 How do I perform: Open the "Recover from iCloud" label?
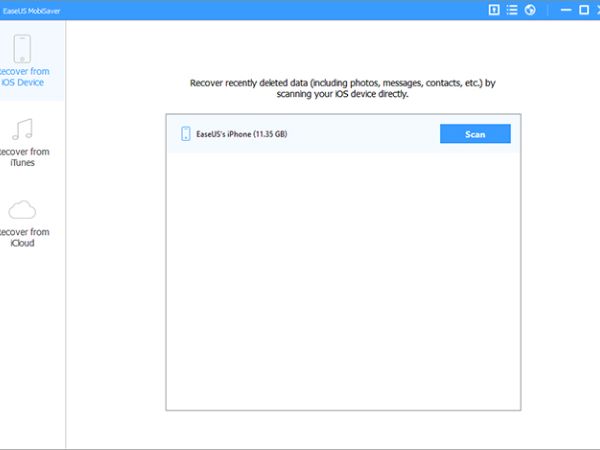coord(28,237)
